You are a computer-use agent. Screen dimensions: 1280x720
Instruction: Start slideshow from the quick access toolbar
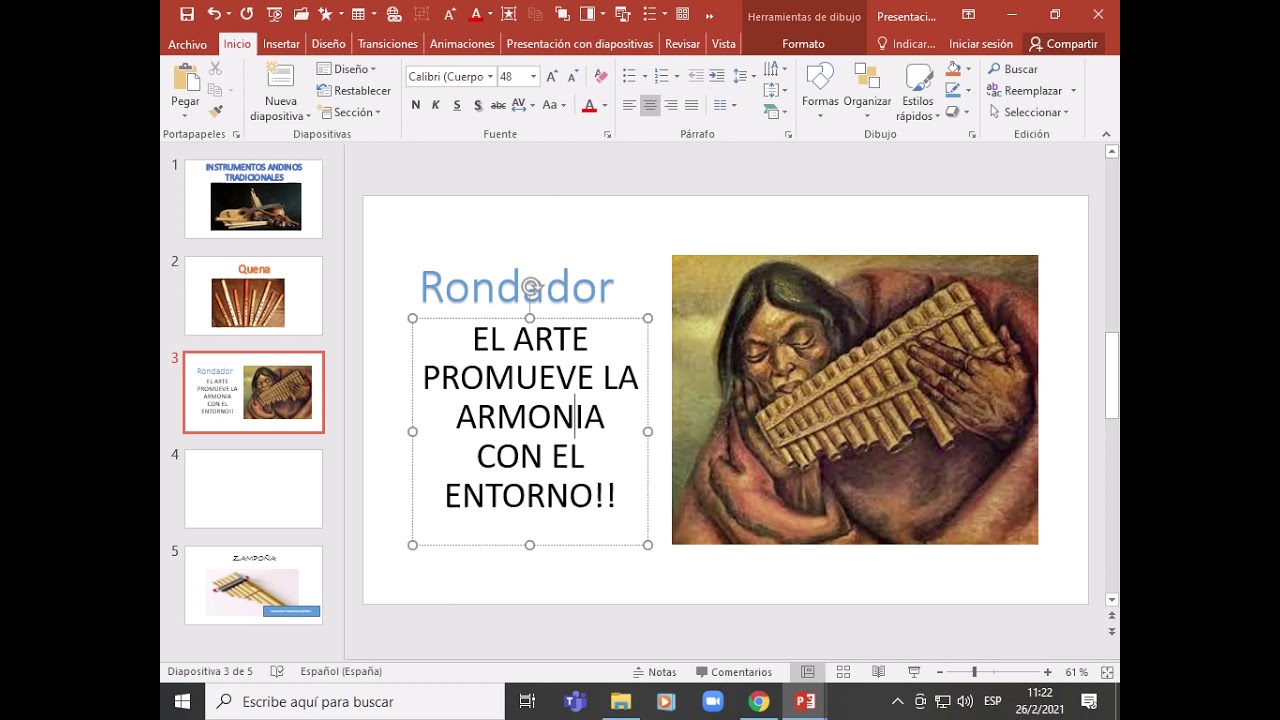click(x=274, y=14)
